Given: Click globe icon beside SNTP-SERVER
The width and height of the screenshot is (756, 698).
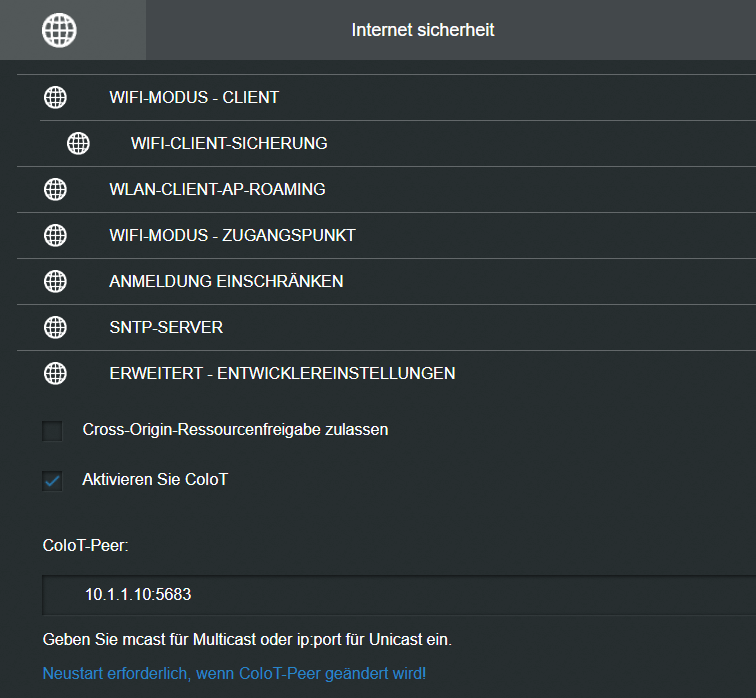Looking at the screenshot, I should click(55, 327).
